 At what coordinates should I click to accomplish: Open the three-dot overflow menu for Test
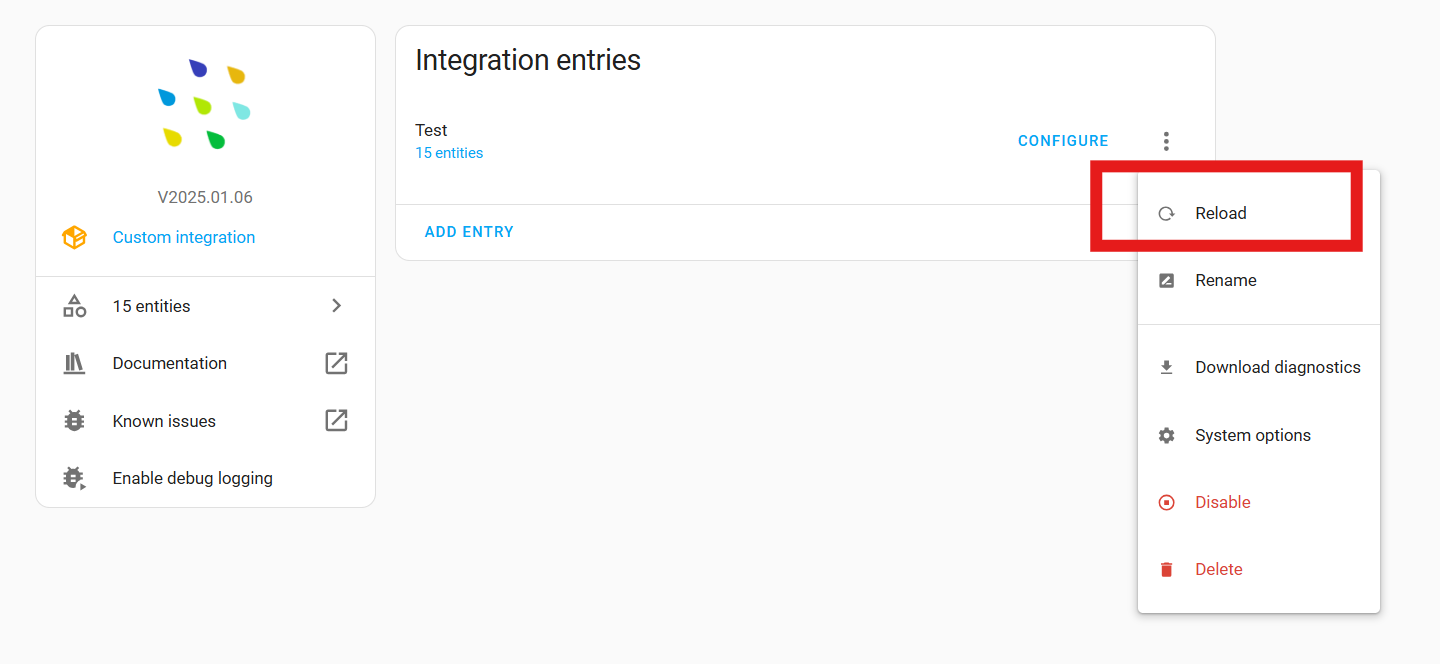coord(1166,141)
